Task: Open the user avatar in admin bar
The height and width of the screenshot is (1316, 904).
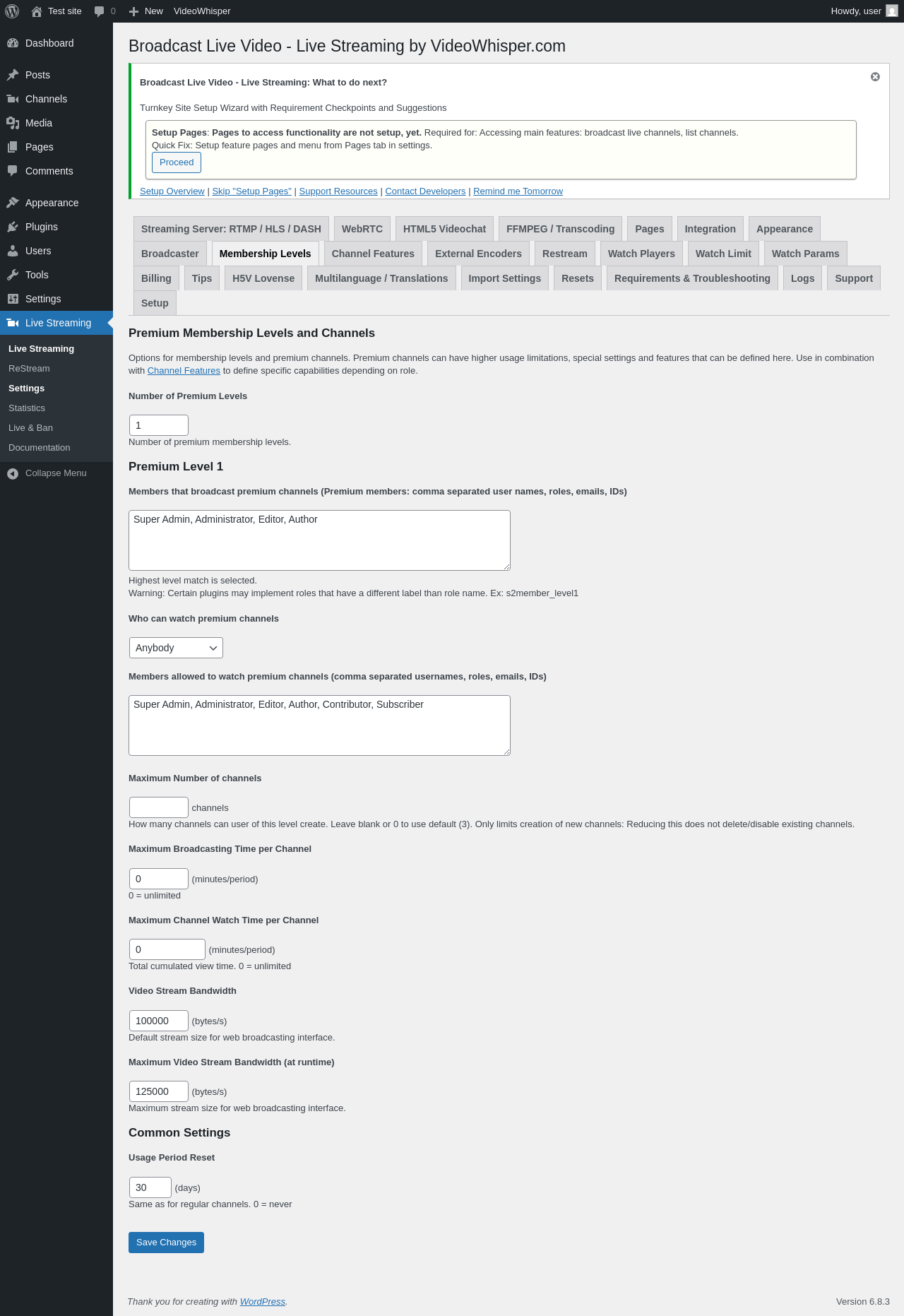Action: [x=892, y=11]
